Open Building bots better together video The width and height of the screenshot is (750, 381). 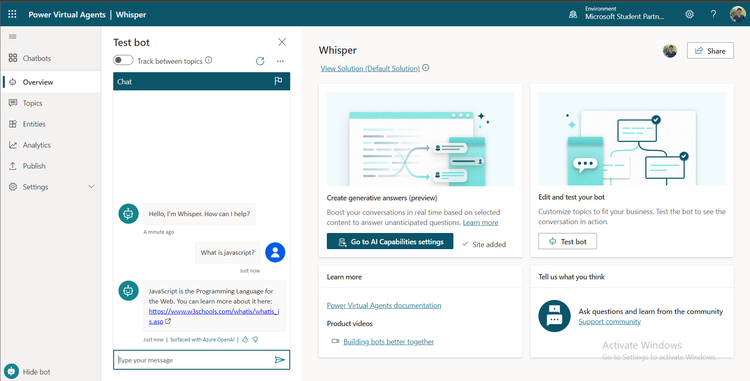tap(388, 342)
